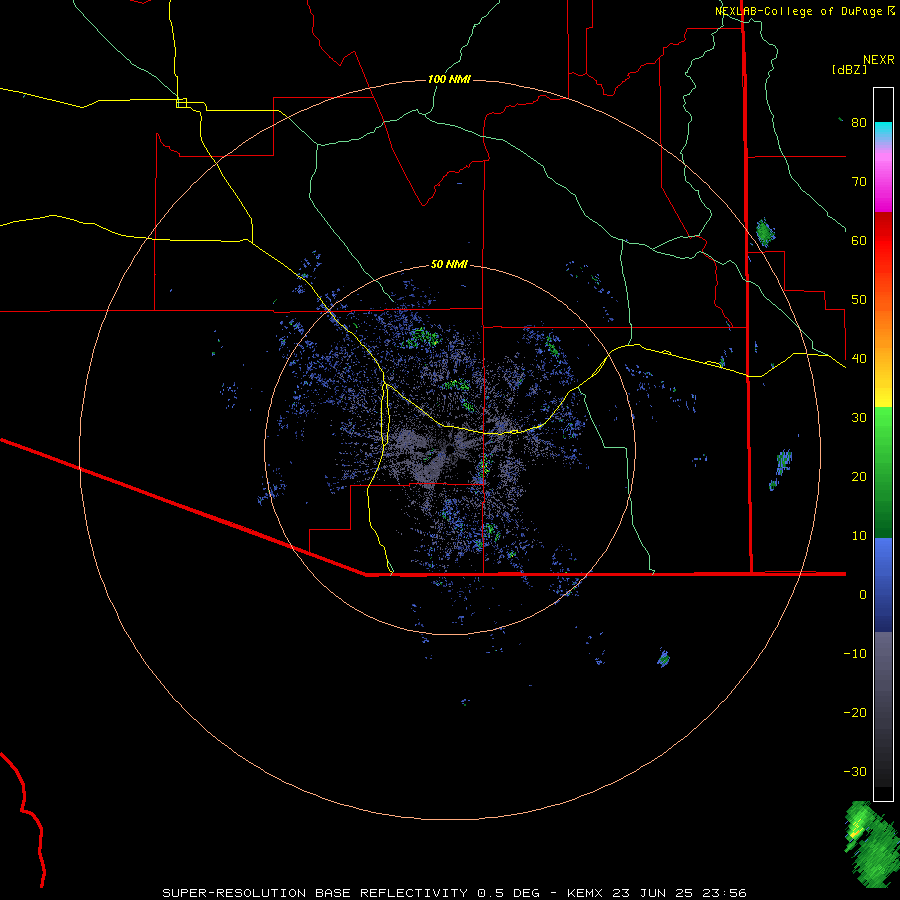This screenshot has height=900, width=900.
Task: Click the 50 dBZ scale value
Action: [859, 300]
